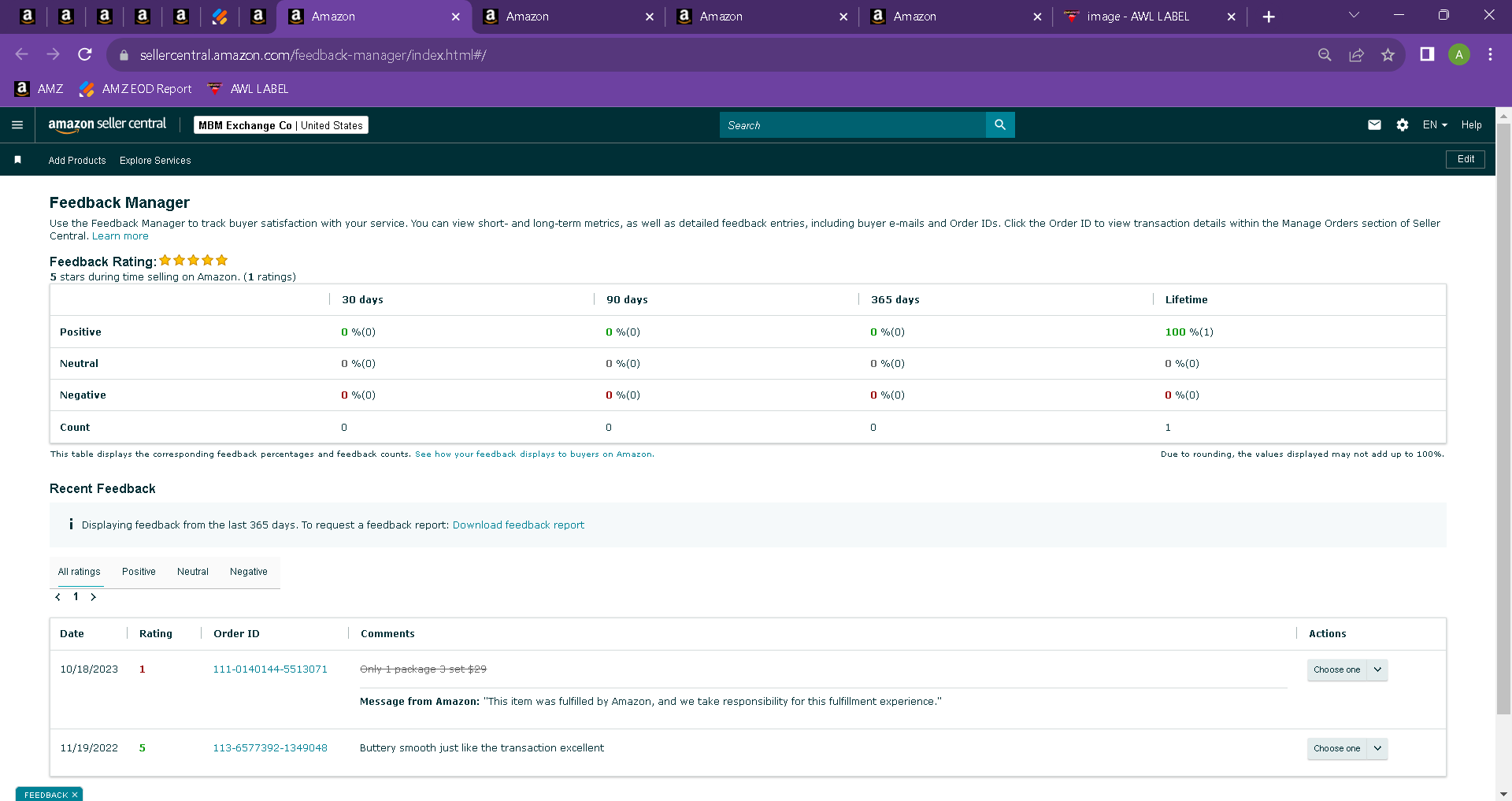The width and height of the screenshot is (1512, 801).
Task: Click the Lifetime column header
Action: (1186, 300)
